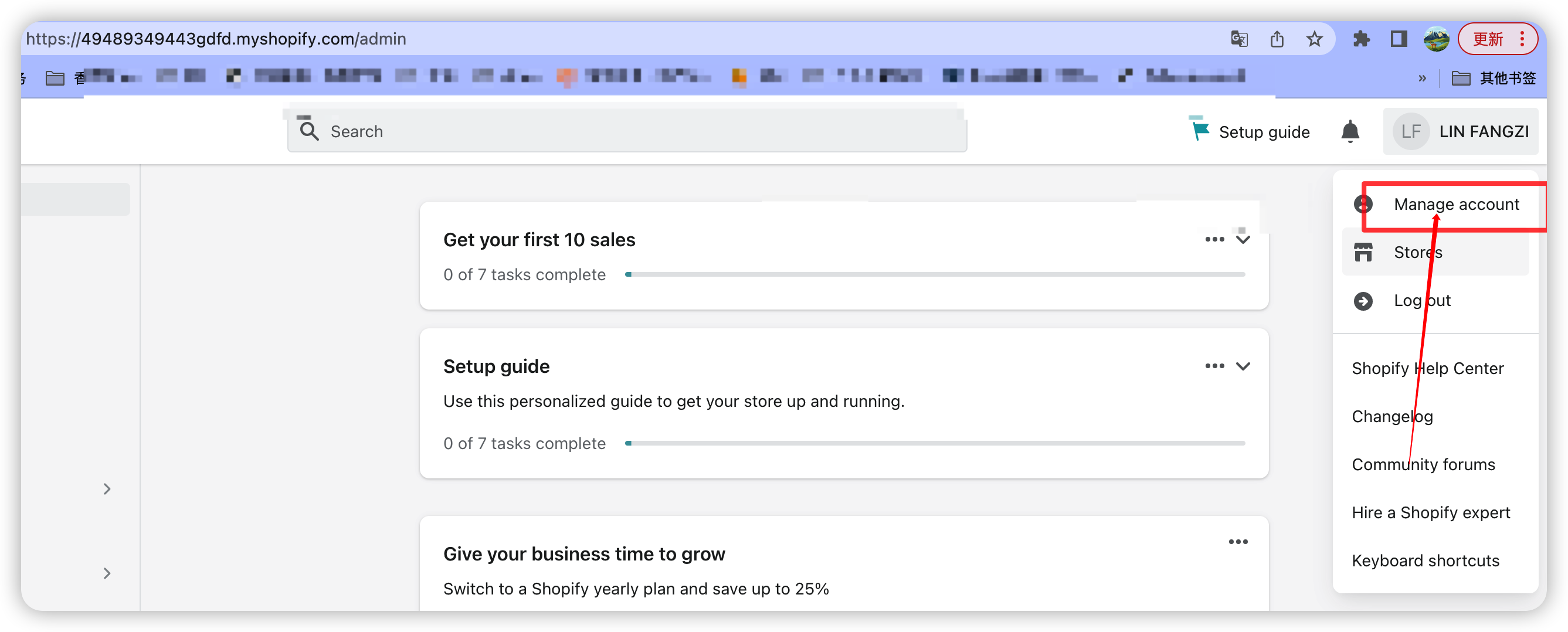
Task: Expand the sidebar section arrow
Action: (x=107, y=488)
